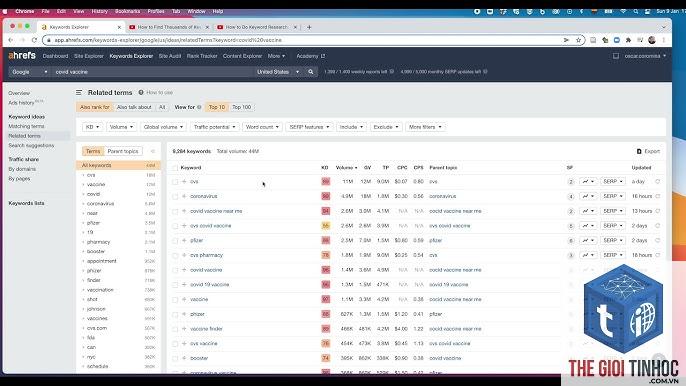This screenshot has width=686, height=386.
Task: Click the hamburger menu beside Related terms
Action: [79, 92]
